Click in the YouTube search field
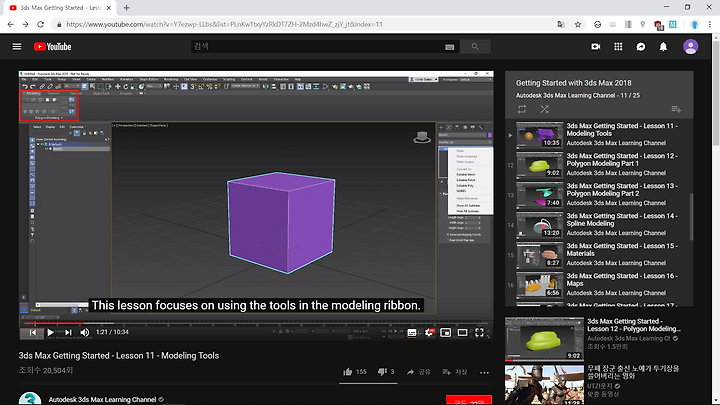The width and height of the screenshot is (720, 405). pos(317,46)
